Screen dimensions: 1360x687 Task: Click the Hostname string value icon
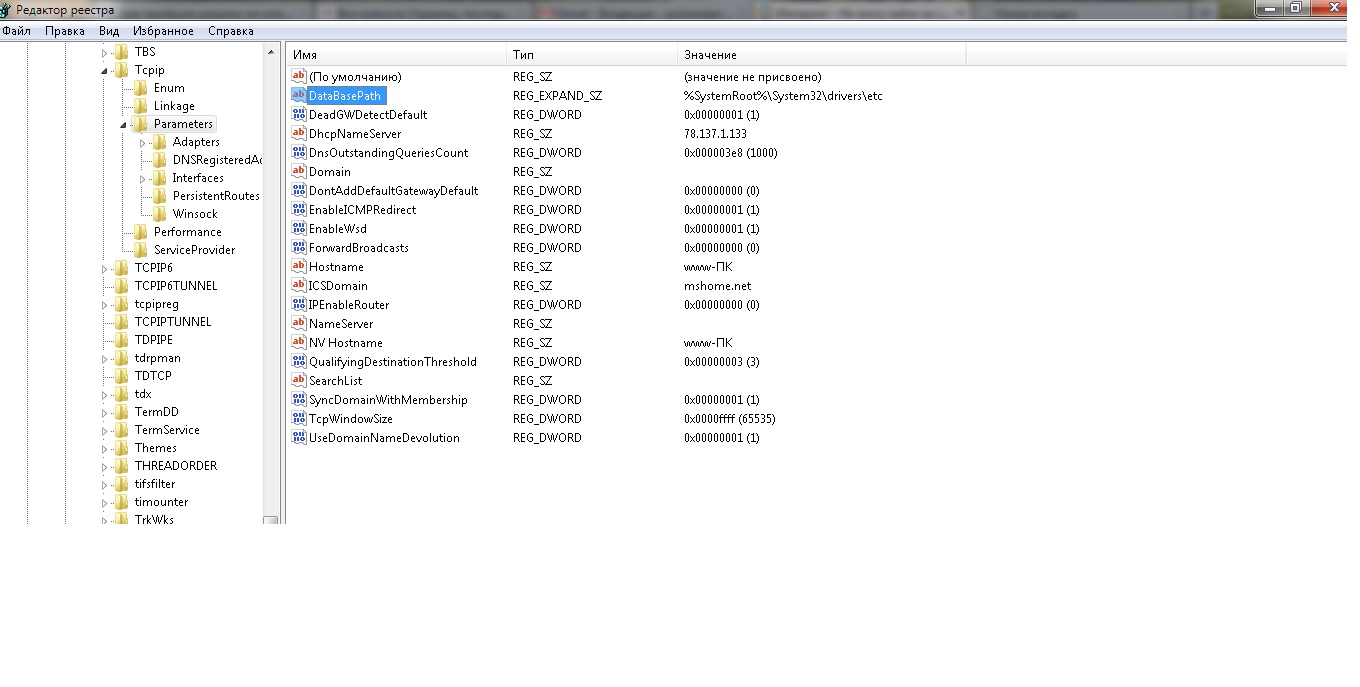tap(298, 266)
